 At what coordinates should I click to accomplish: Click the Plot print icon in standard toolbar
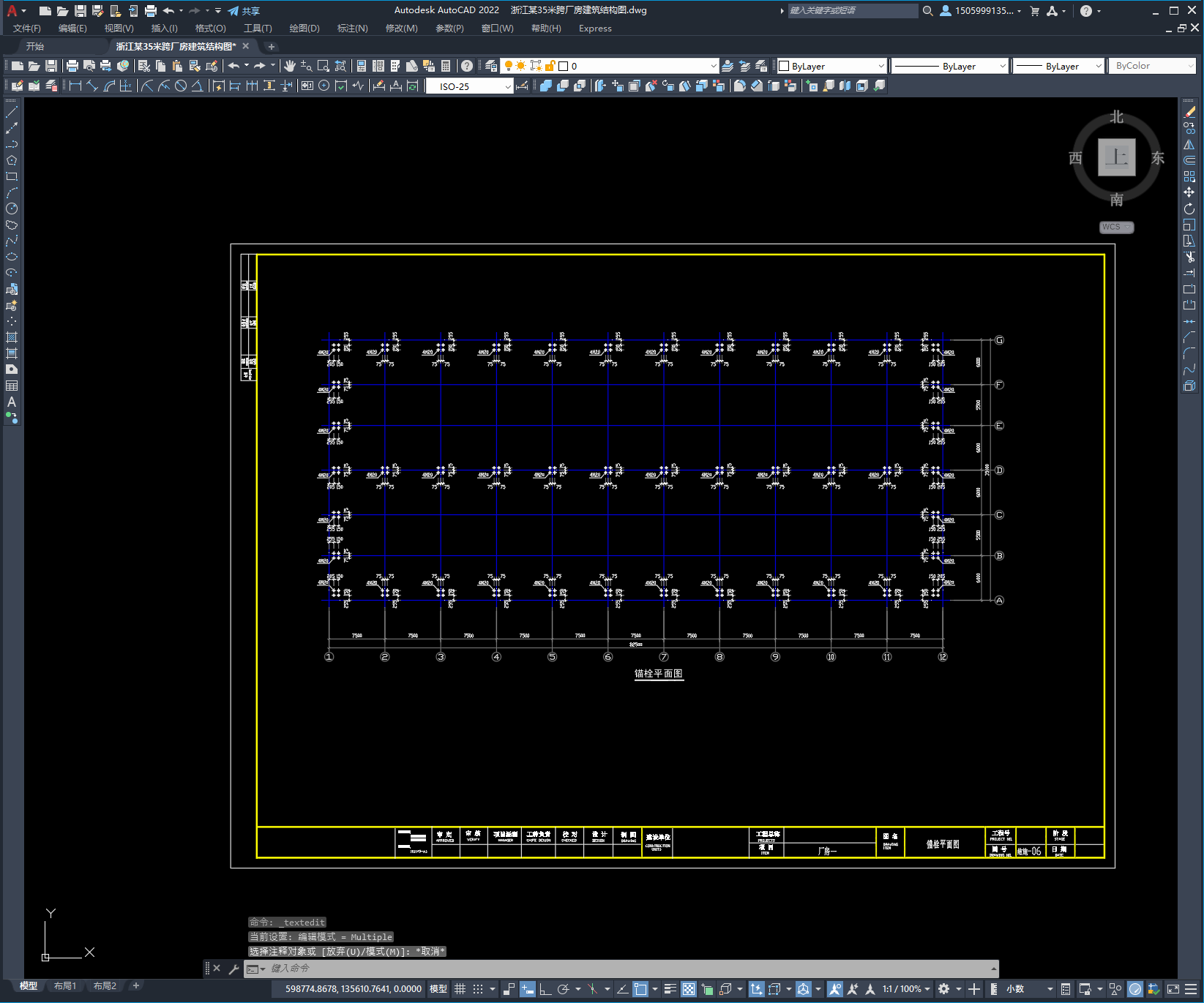72,66
